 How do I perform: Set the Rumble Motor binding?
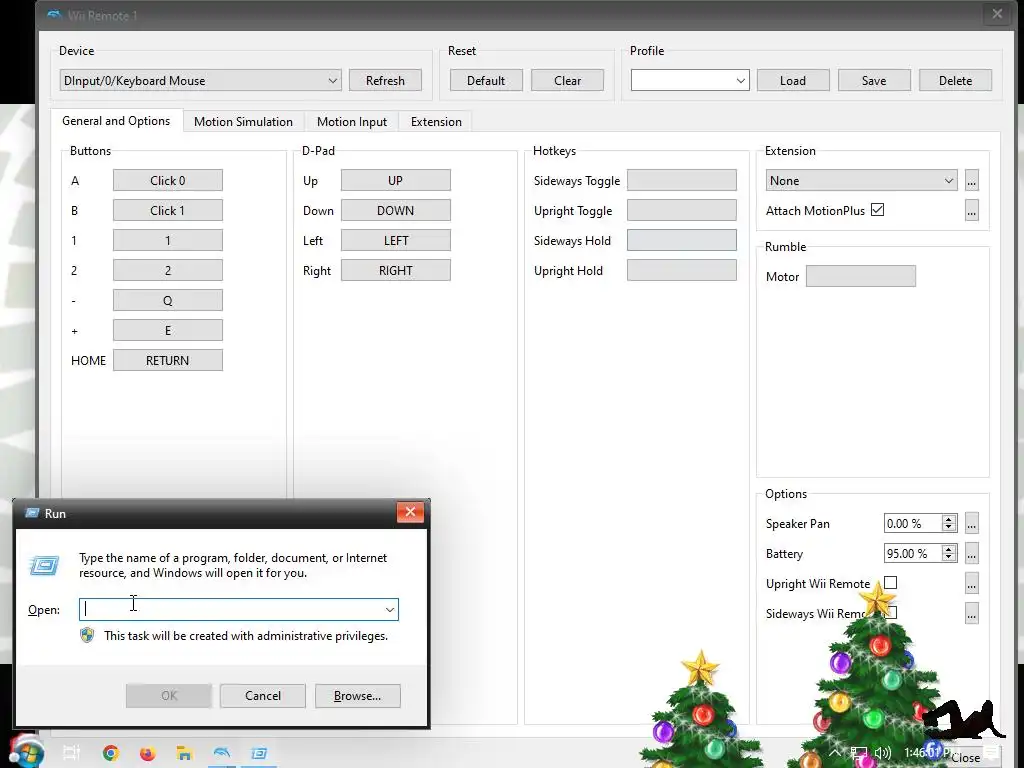point(861,276)
